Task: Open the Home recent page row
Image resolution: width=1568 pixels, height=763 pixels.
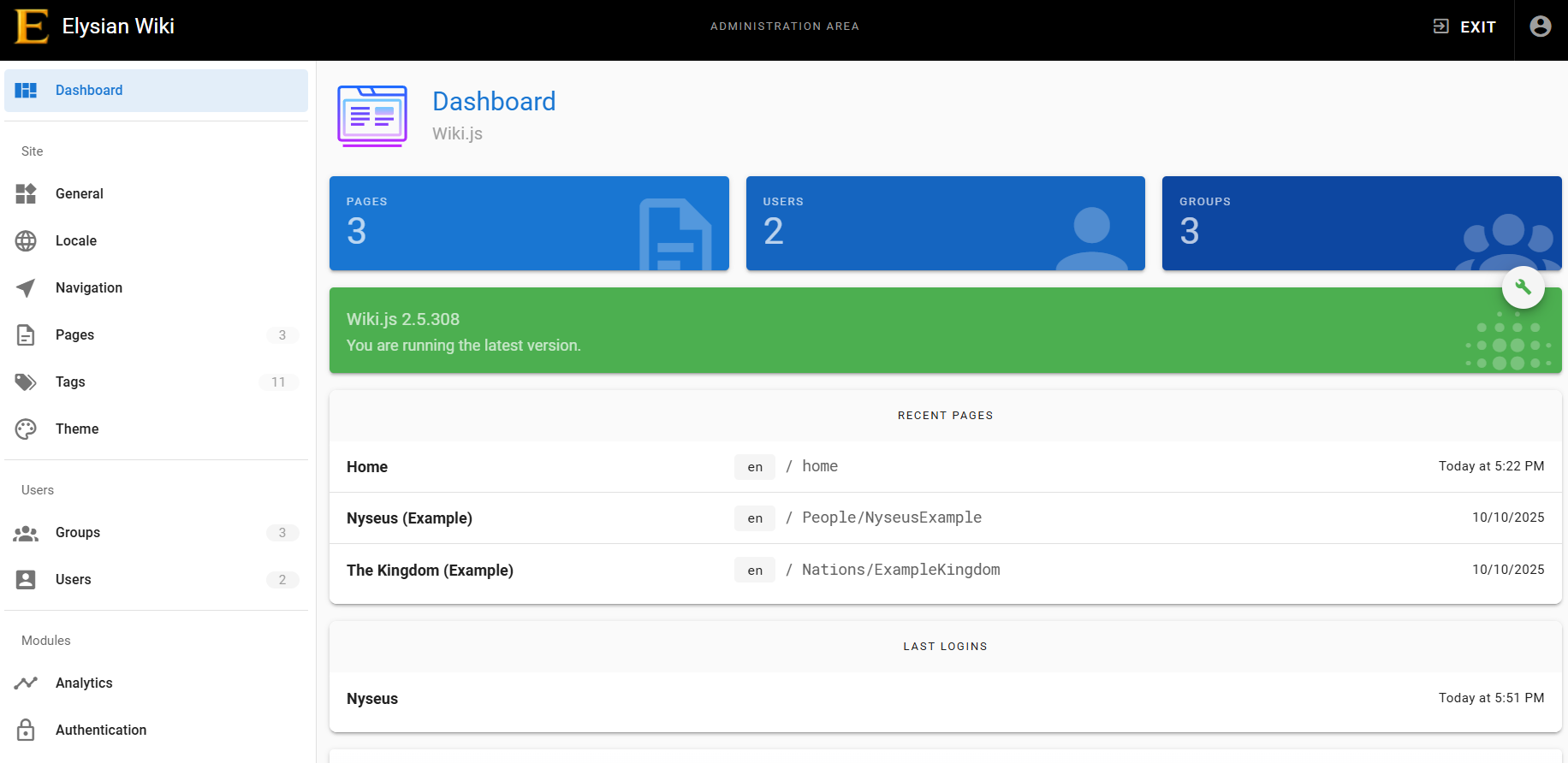Action: (x=367, y=467)
